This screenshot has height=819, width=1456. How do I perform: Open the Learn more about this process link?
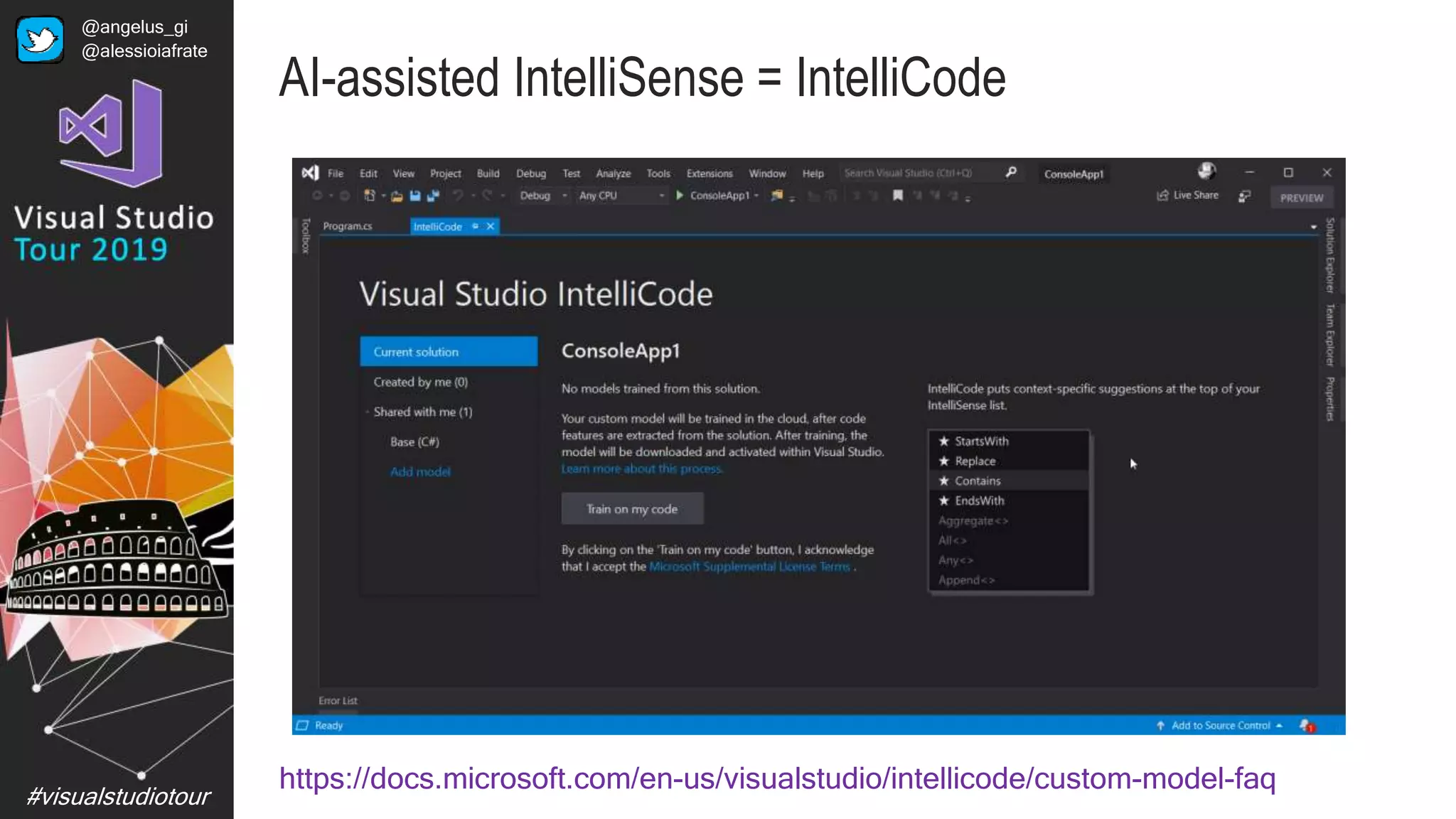tap(642, 469)
